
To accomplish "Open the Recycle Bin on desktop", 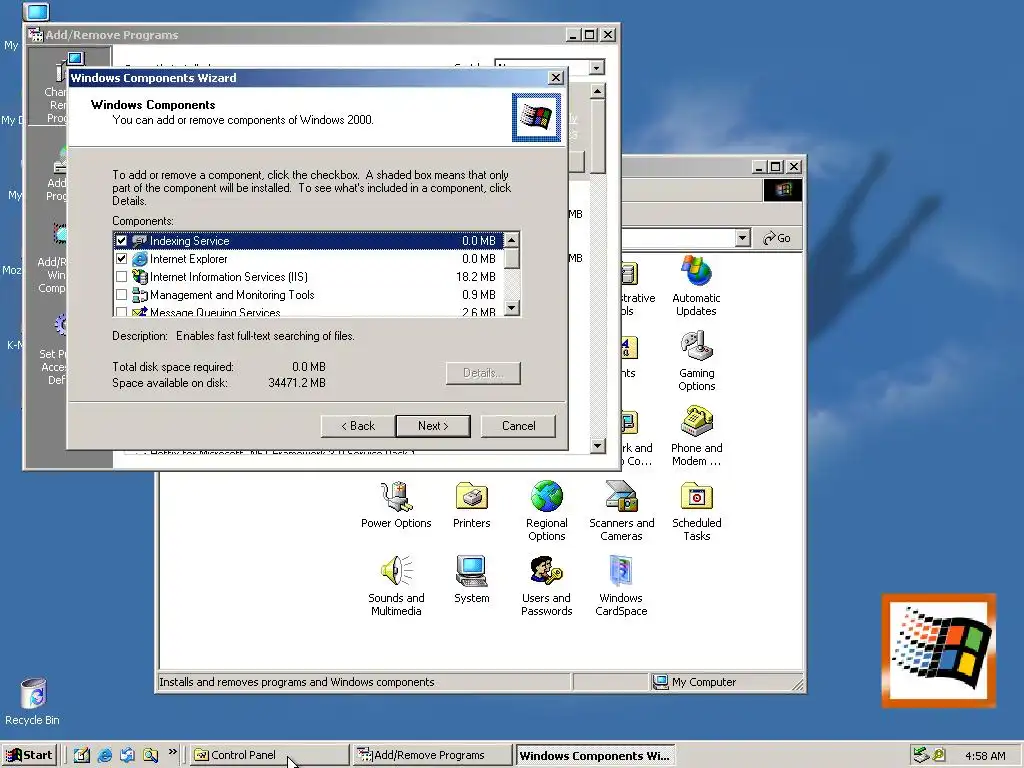I will coord(33,701).
